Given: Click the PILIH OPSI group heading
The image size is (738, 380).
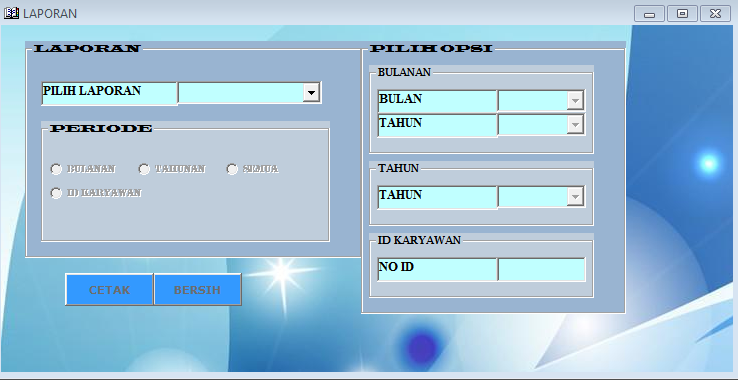Looking at the screenshot, I should [431, 49].
